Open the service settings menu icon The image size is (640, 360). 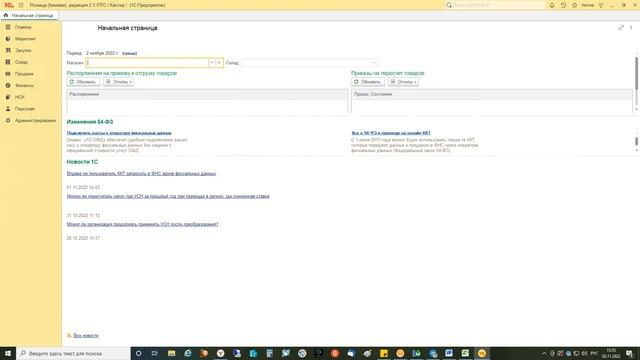click(x=601, y=5)
